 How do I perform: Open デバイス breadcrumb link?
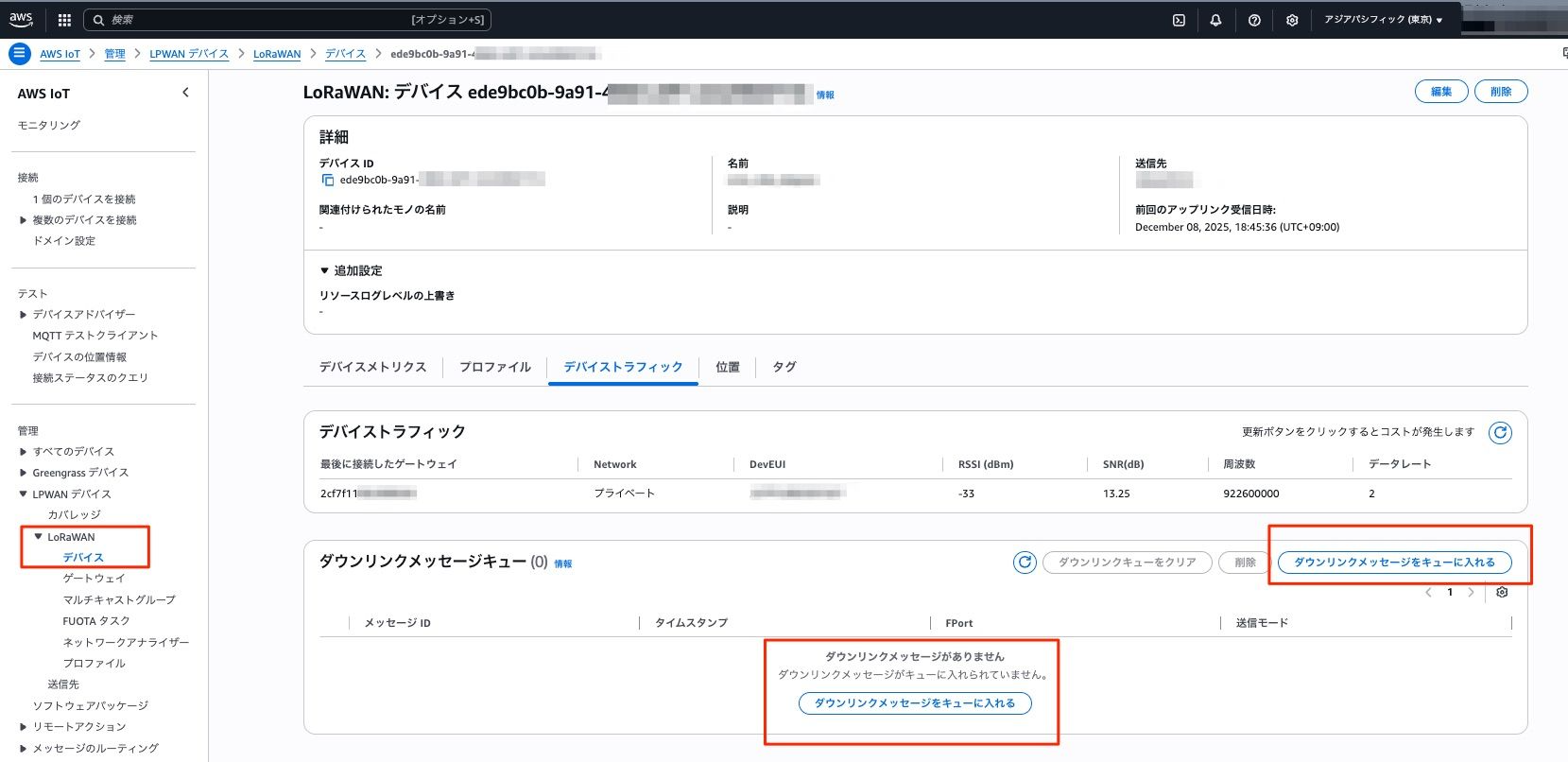(345, 54)
